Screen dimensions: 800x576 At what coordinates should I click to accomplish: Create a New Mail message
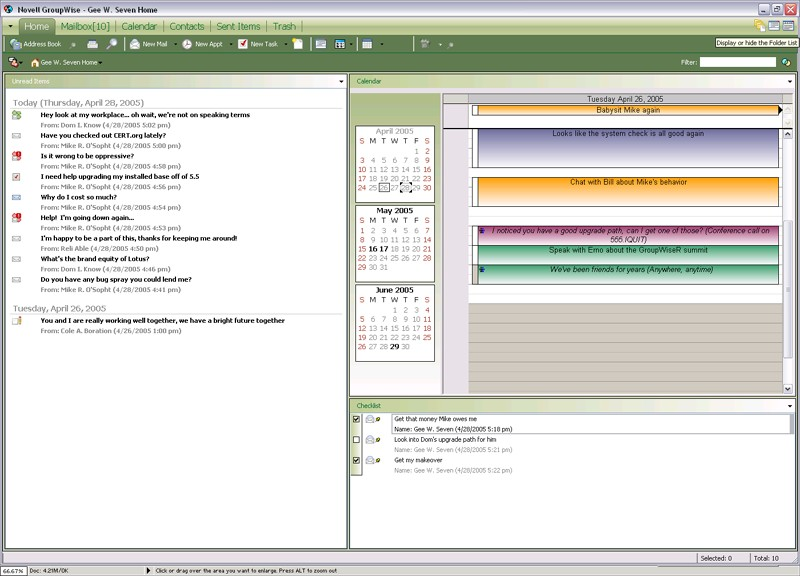point(148,44)
